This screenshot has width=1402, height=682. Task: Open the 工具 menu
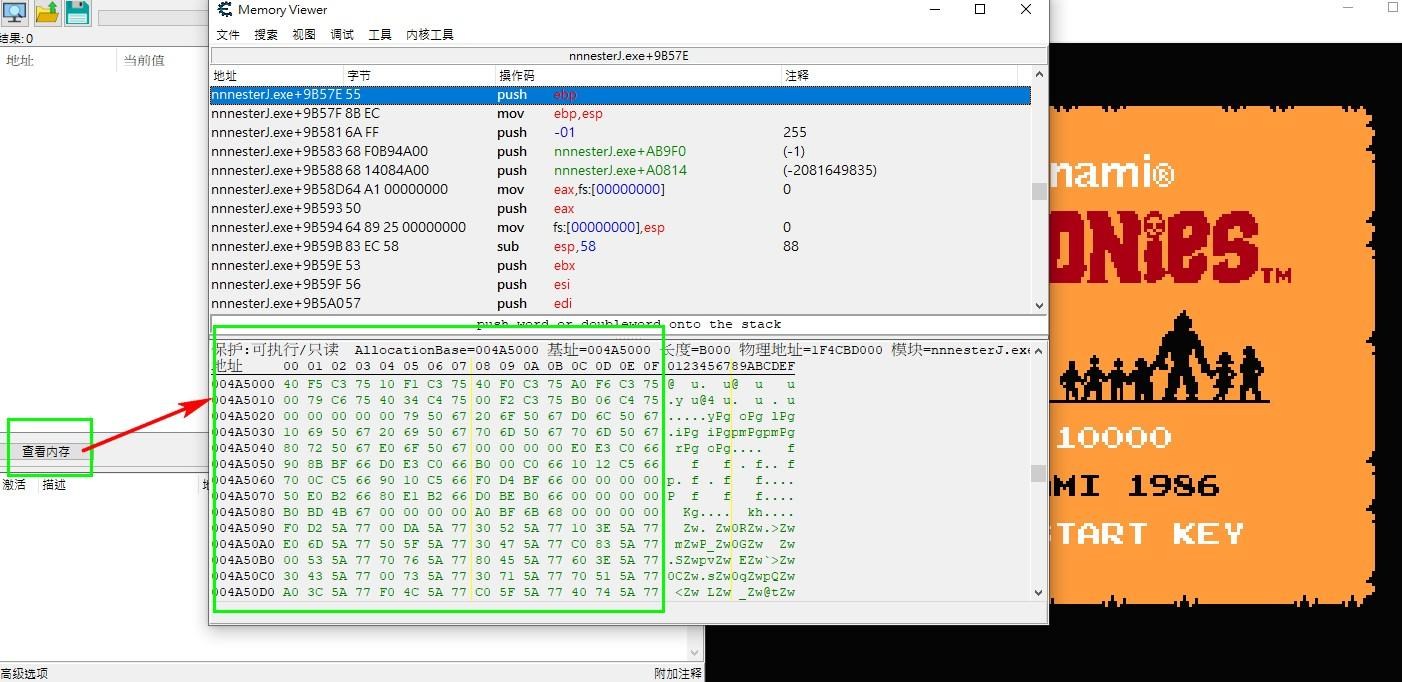point(378,33)
